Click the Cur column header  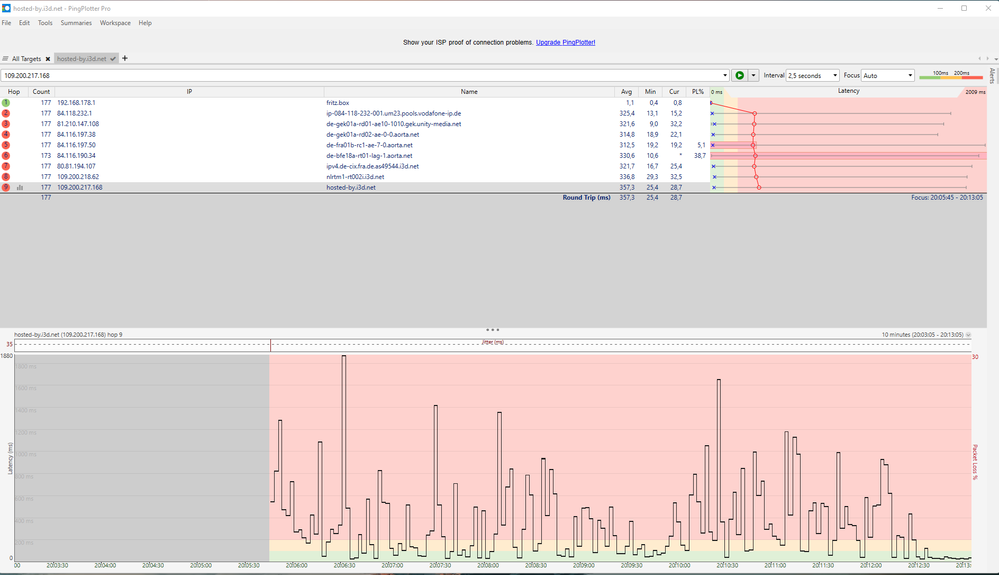tap(674, 92)
